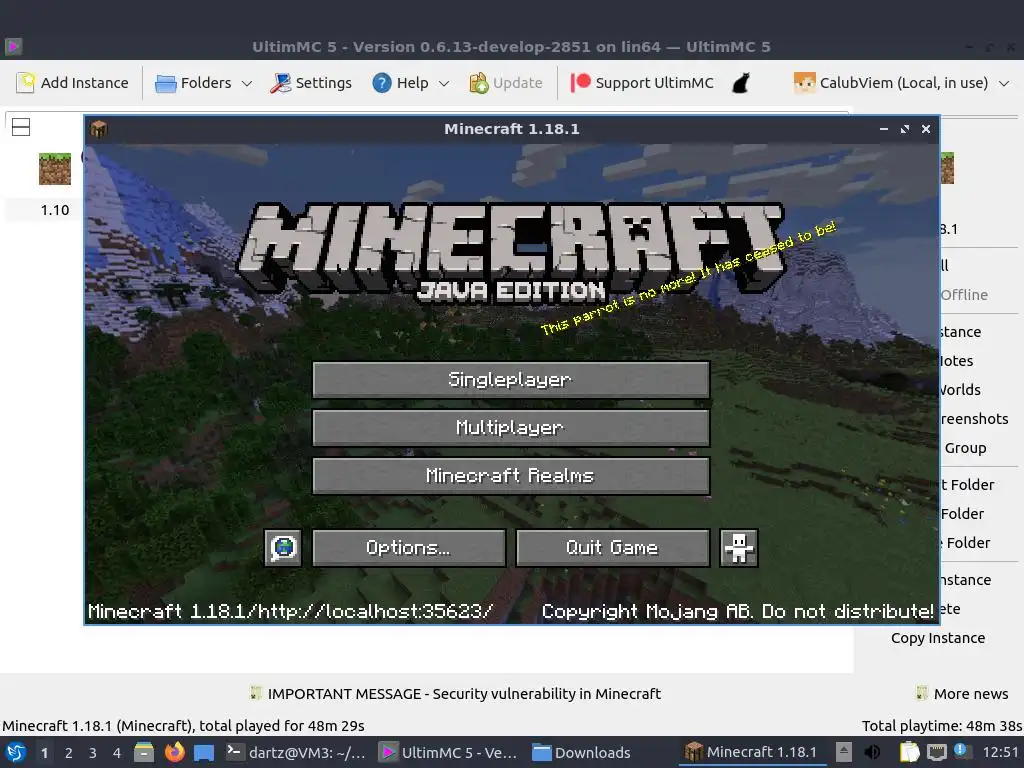Open the clipboard manager tray icon
The height and width of the screenshot is (768, 1024).
(x=909, y=752)
